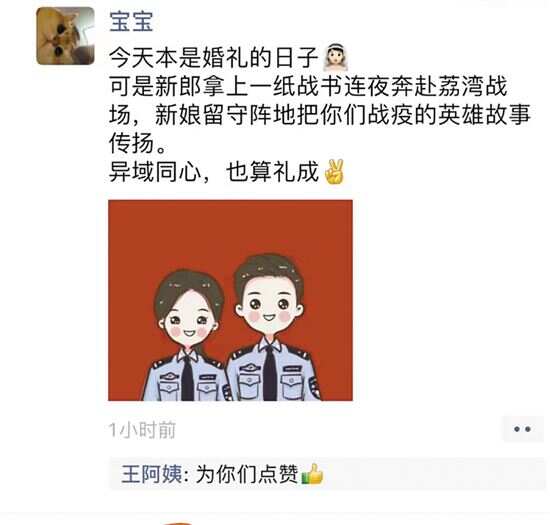Open the two-dot like and comment button

(522, 429)
